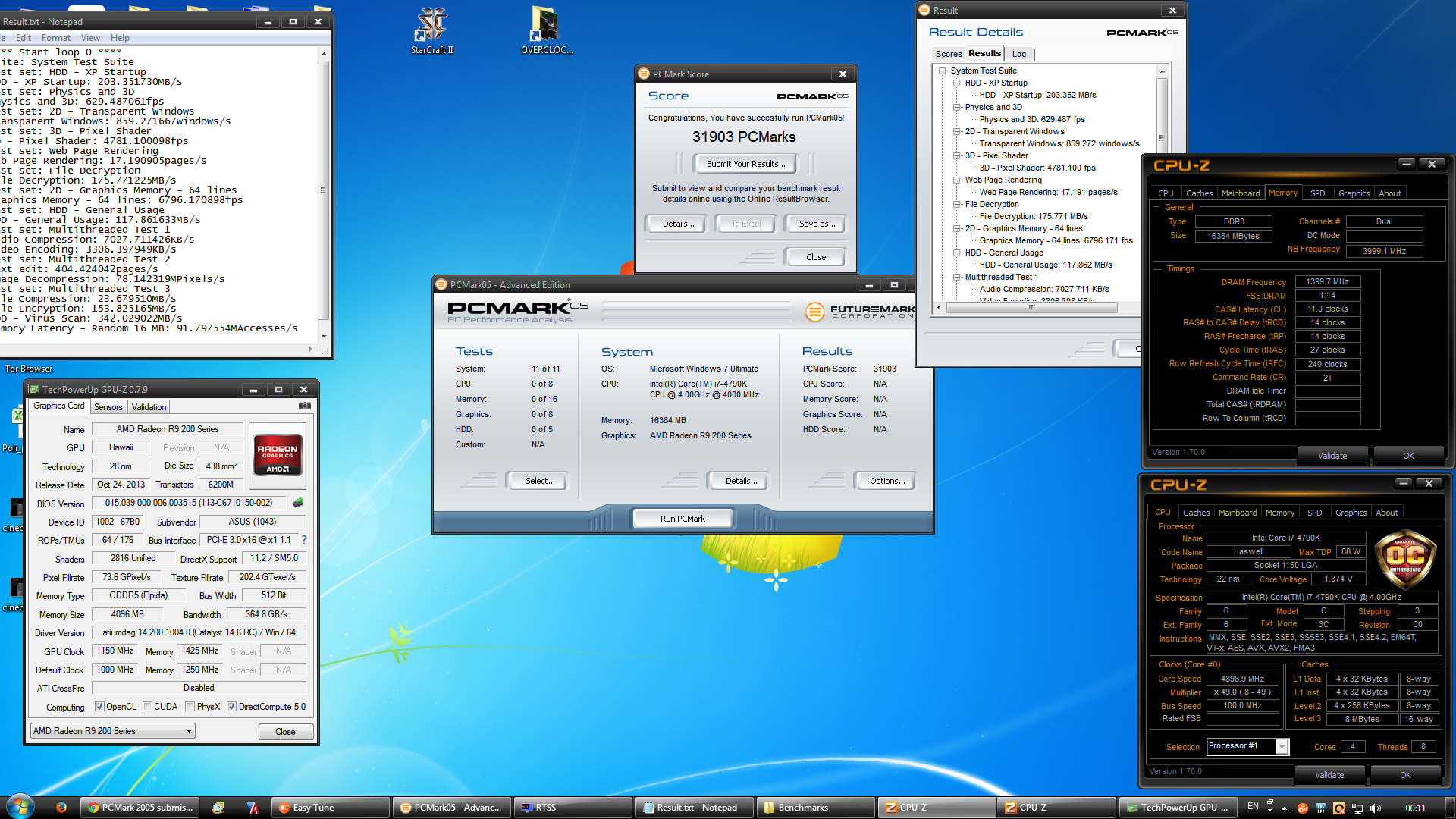
Task: Switch to the Sensors tab in GPU-Z
Action: tap(108, 407)
